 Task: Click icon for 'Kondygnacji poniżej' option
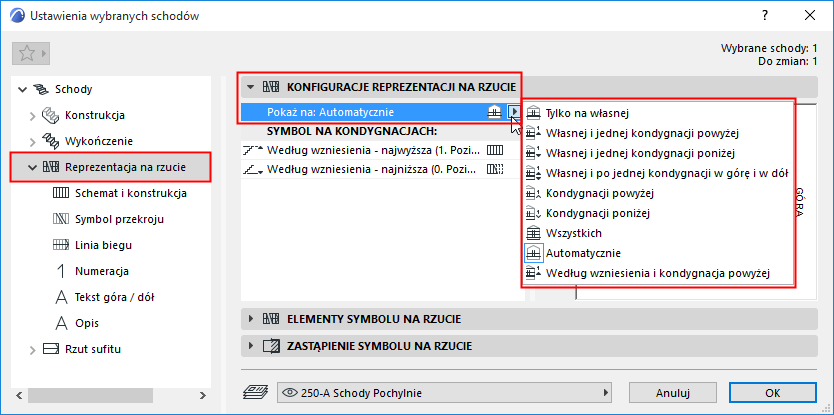coord(533,213)
